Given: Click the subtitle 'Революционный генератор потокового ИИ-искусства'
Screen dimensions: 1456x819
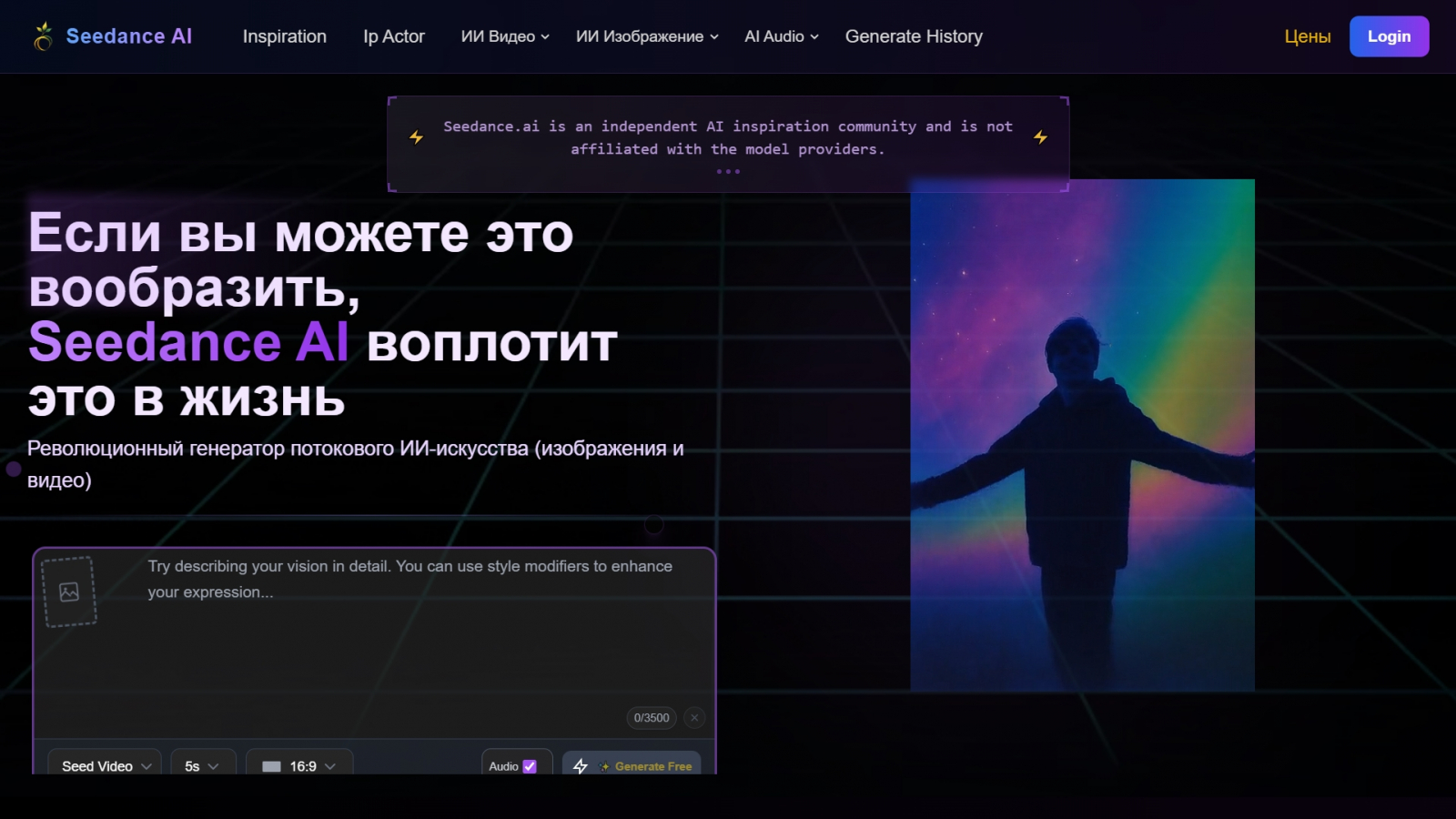Looking at the screenshot, I should (356, 464).
